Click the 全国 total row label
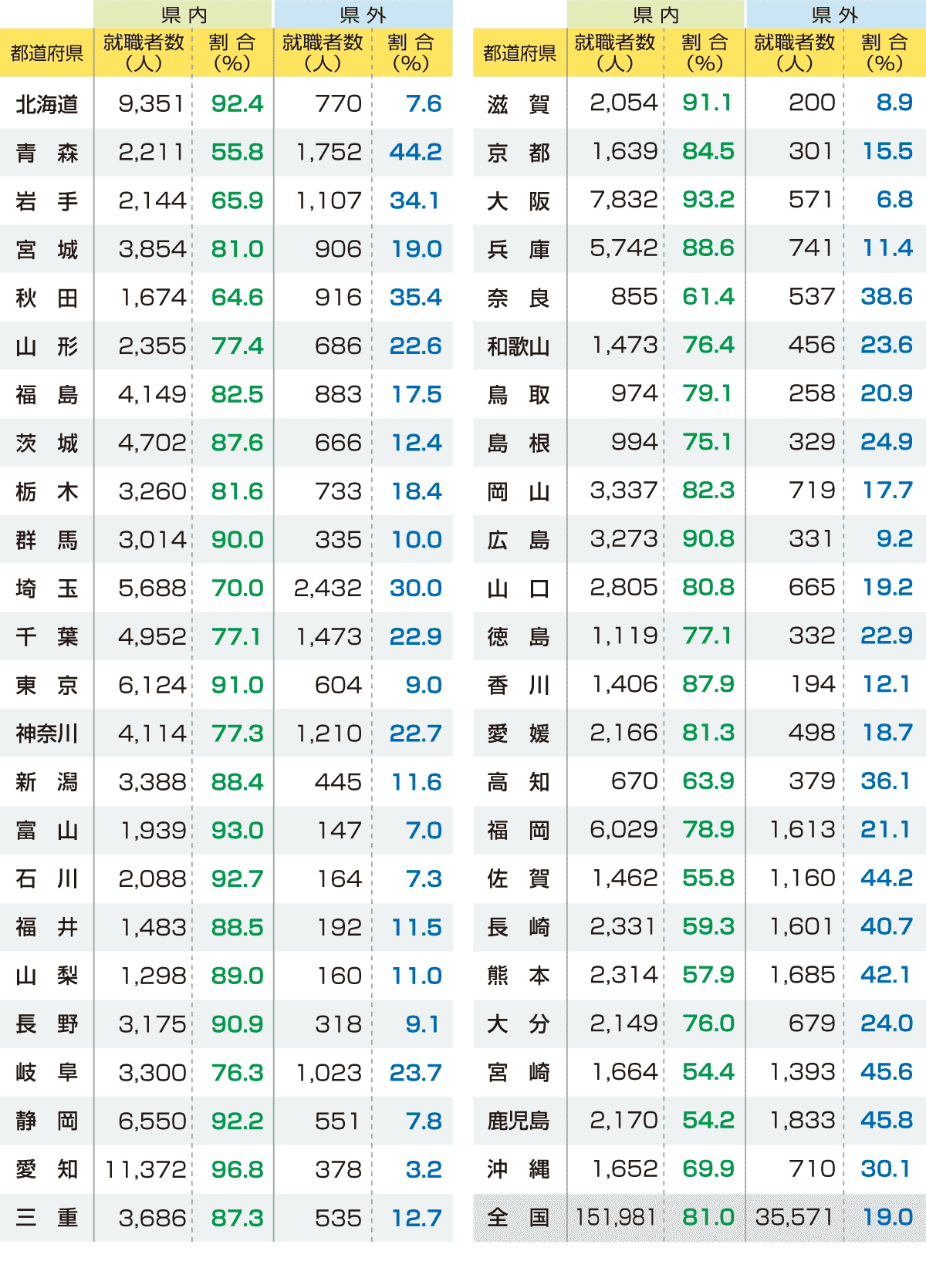The image size is (926, 1288). (x=518, y=1218)
